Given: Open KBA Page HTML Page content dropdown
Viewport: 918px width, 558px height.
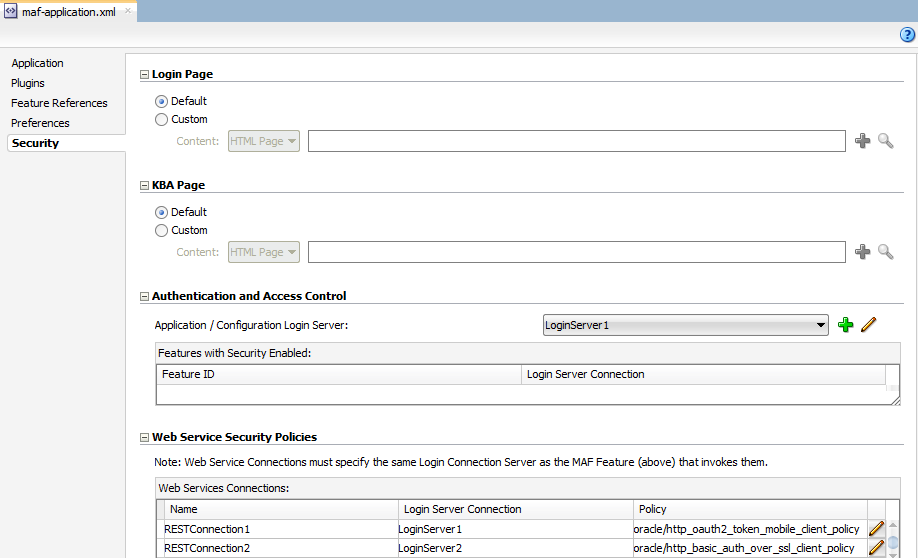Looking at the screenshot, I should 263,252.
